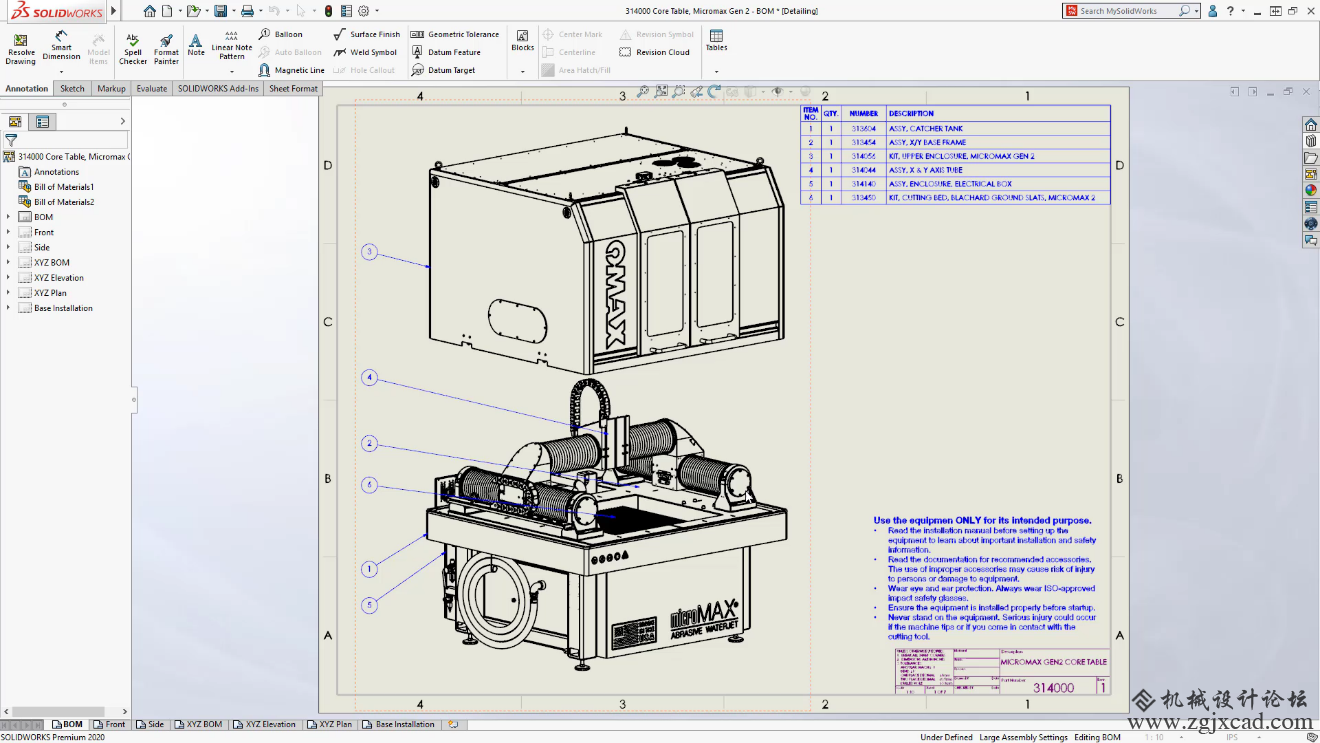Expand the Base Installation view in tree
The width and height of the screenshot is (1320, 743).
click(x=8, y=308)
